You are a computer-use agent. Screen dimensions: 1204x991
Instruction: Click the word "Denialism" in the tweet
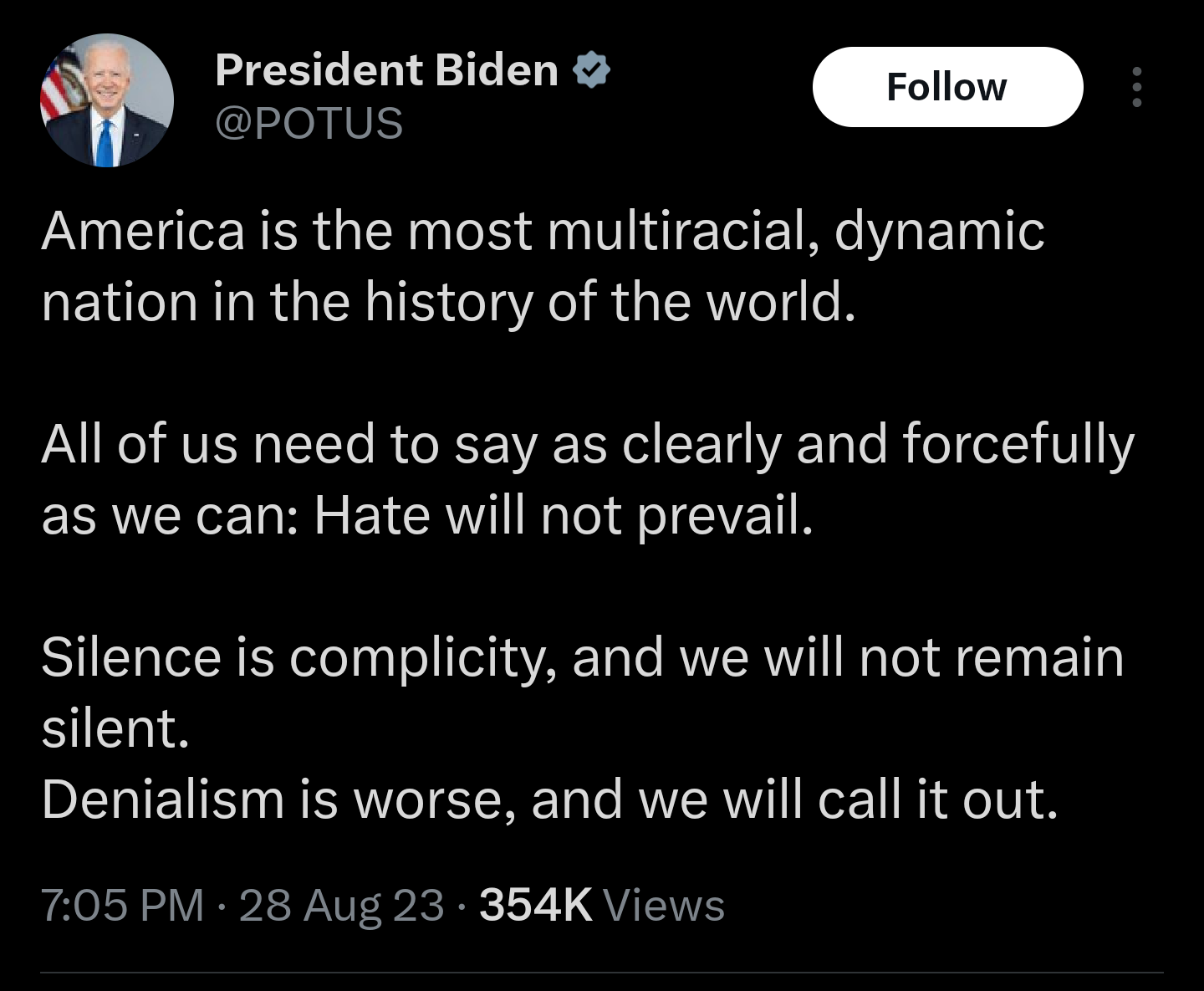point(163,799)
